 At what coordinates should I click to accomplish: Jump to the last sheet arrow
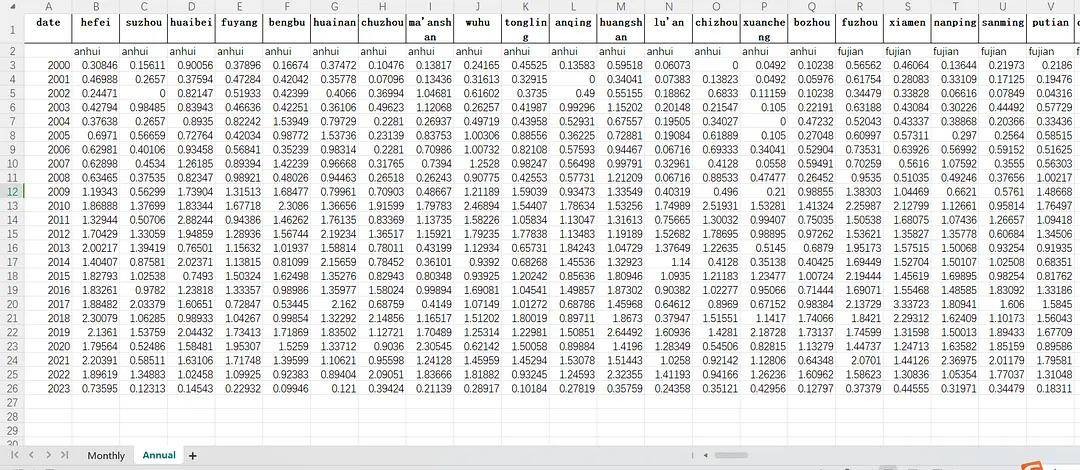[65, 455]
